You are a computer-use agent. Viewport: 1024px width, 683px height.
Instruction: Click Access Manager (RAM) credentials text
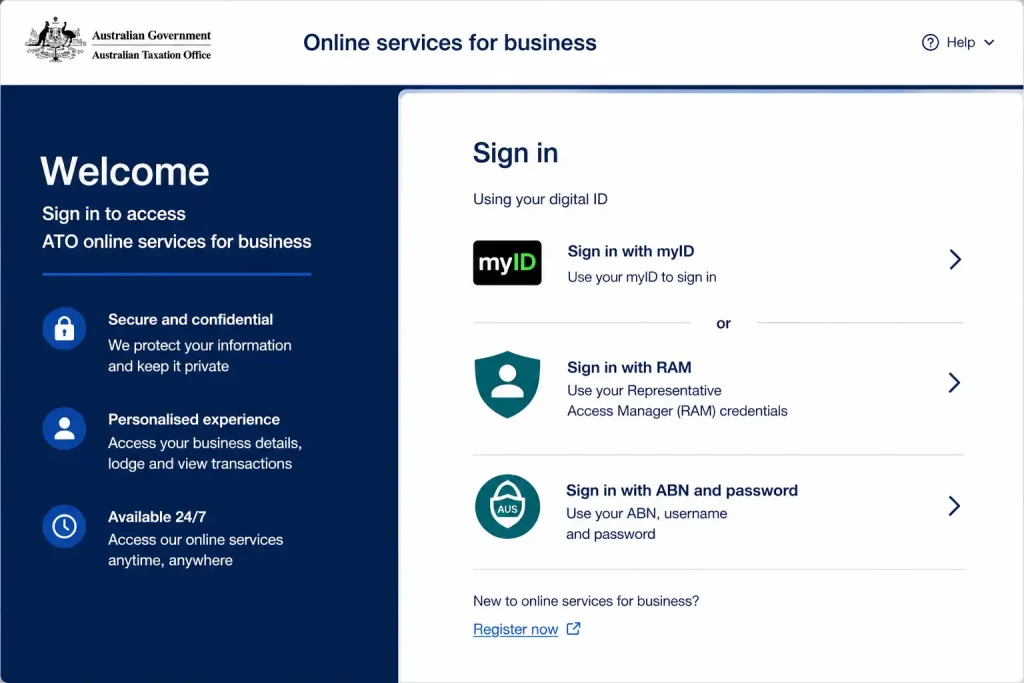[677, 411]
